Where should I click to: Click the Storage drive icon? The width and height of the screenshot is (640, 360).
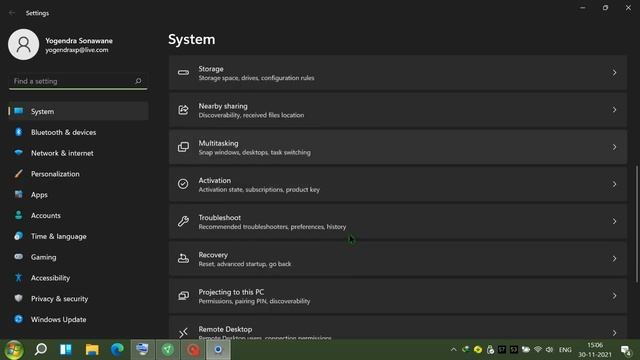(x=183, y=73)
